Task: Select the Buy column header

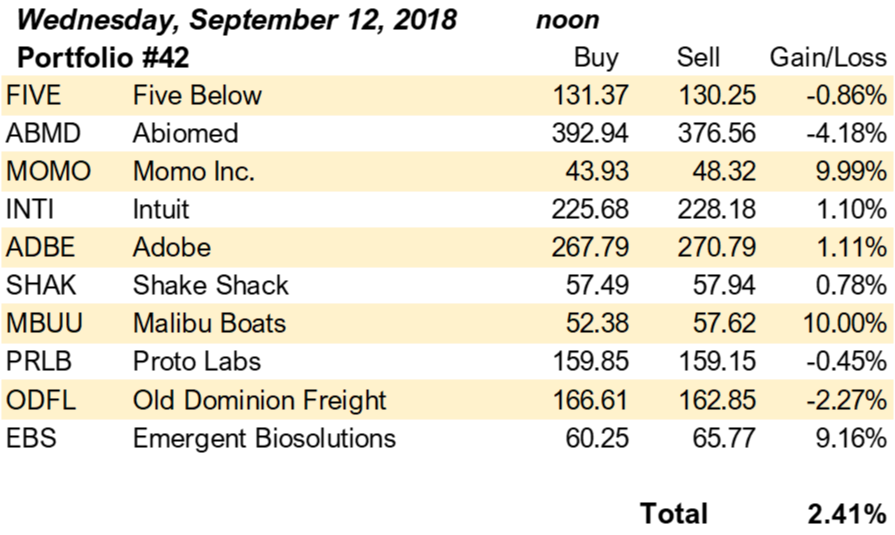Action: (x=596, y=58)
